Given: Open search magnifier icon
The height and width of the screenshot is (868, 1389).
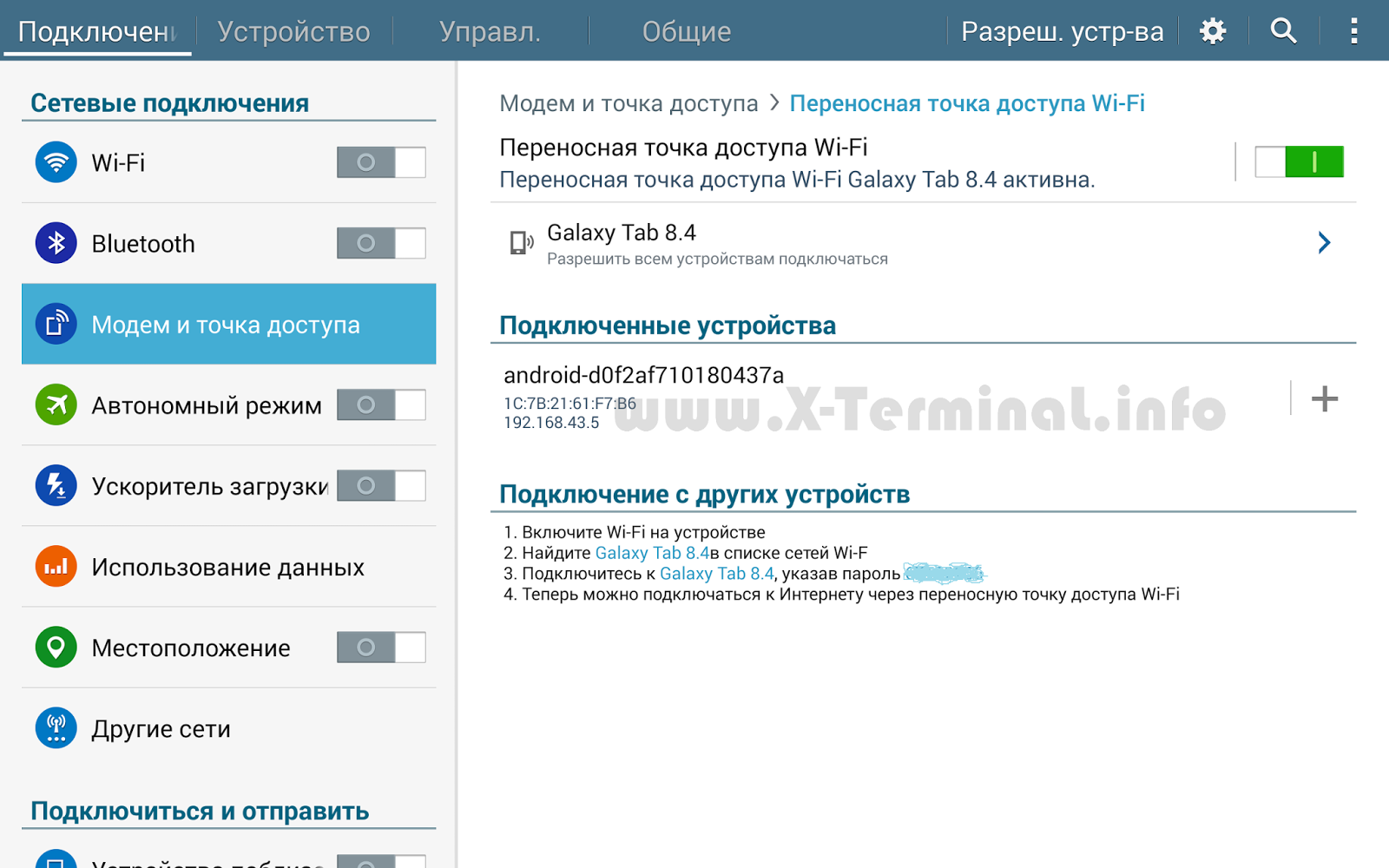Looking at the screenshot, I should pyautogui.click(x=1283, y=31).
